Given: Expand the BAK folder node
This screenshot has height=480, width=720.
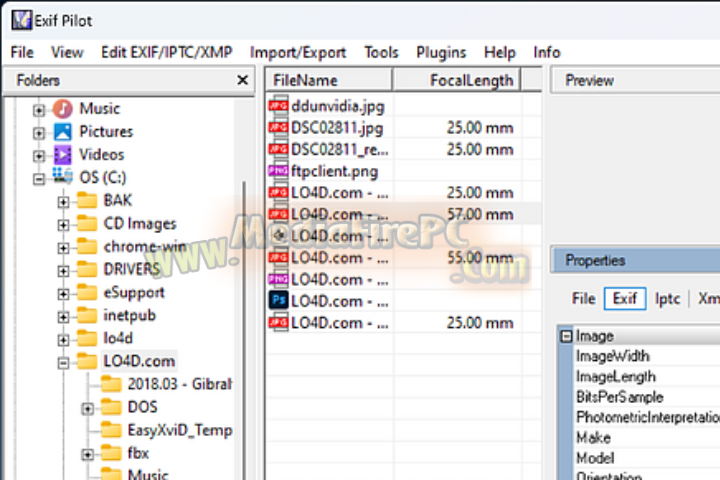Looking at the screenshot, I should click(63, 202).
